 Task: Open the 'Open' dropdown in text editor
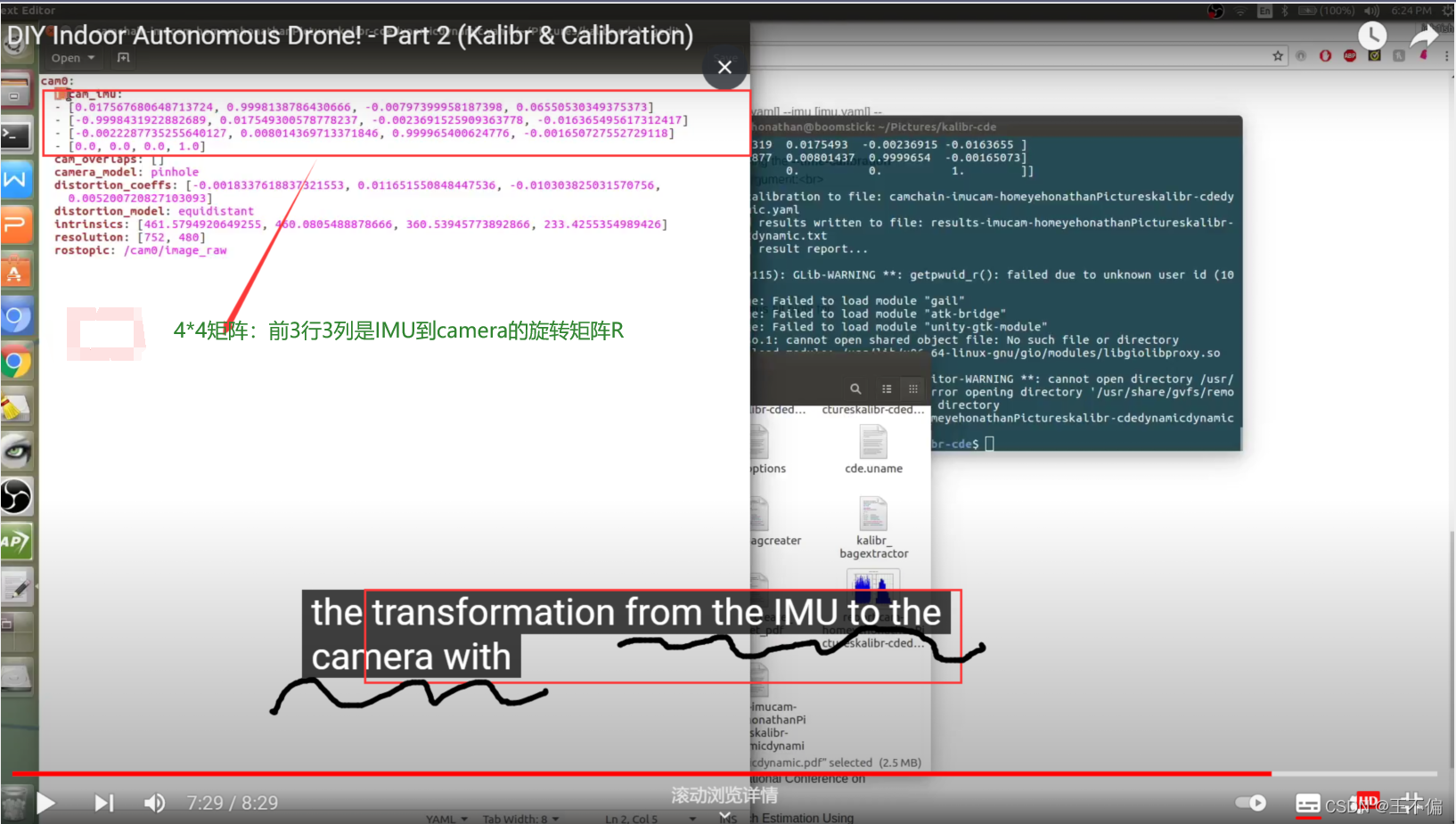[x=72, y=58]
